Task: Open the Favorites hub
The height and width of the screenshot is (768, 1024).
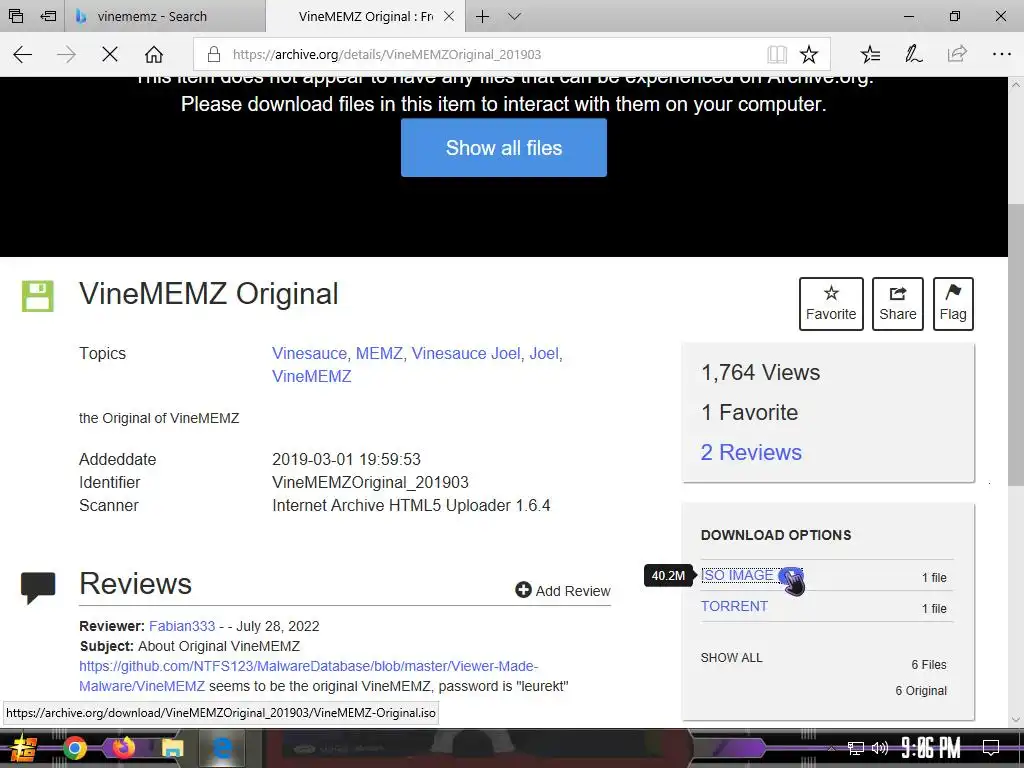Action: click(871, 54)
